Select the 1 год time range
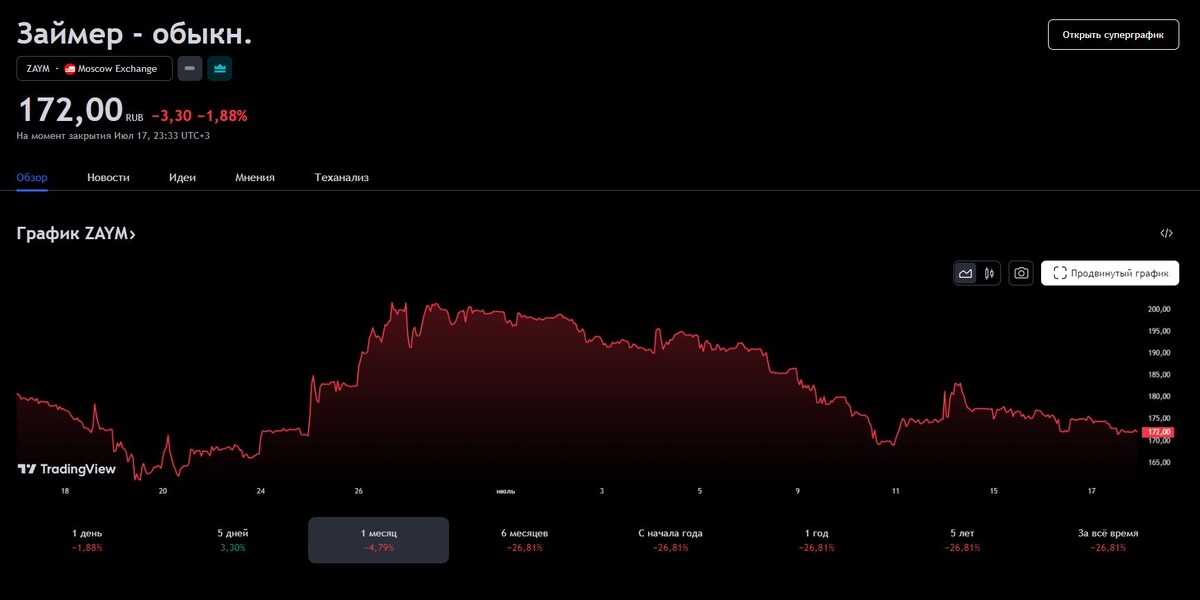 click(x=816, y=540)
